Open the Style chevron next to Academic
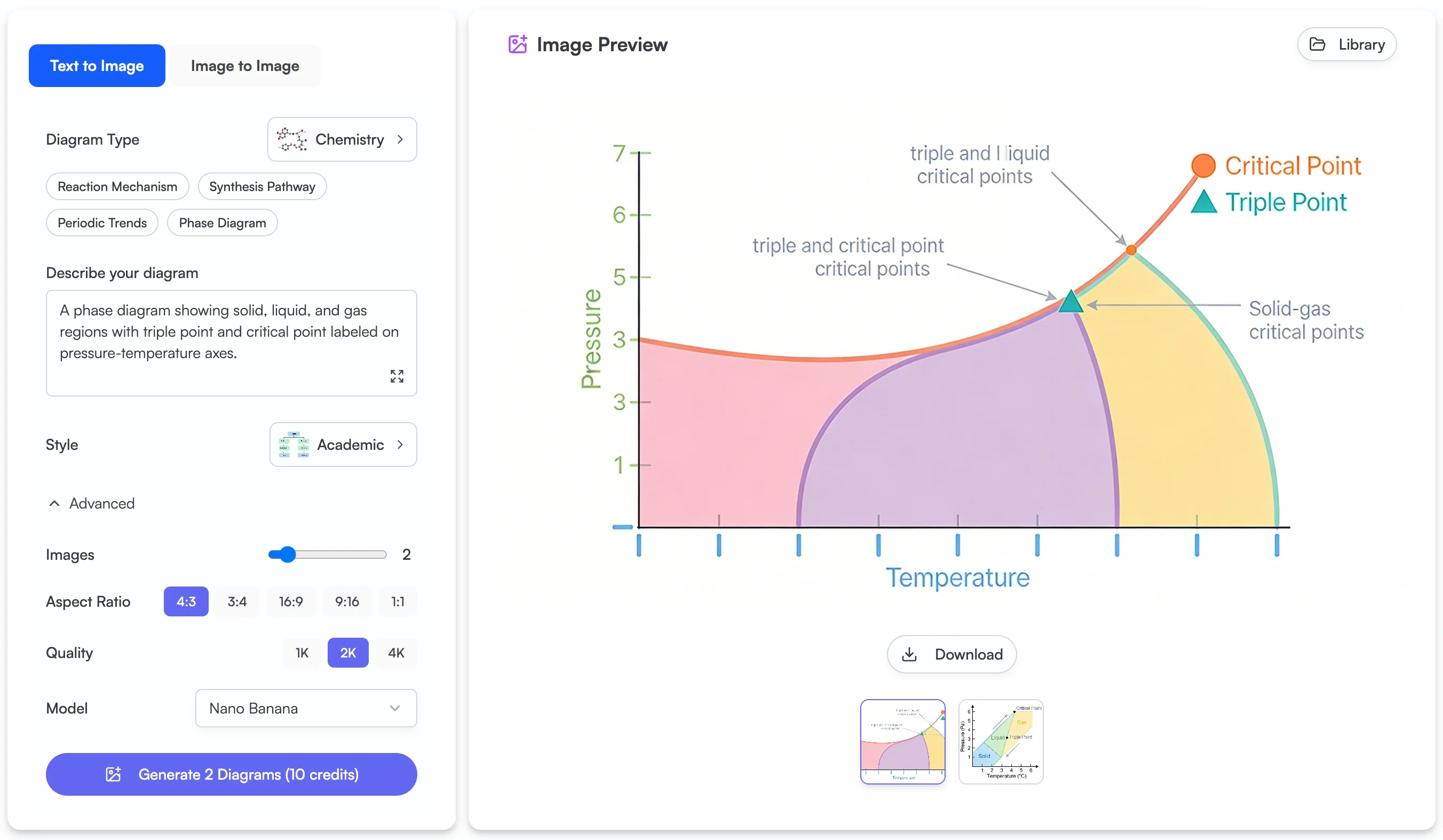Screen dimensions: 1443x840 pos(401,445)
